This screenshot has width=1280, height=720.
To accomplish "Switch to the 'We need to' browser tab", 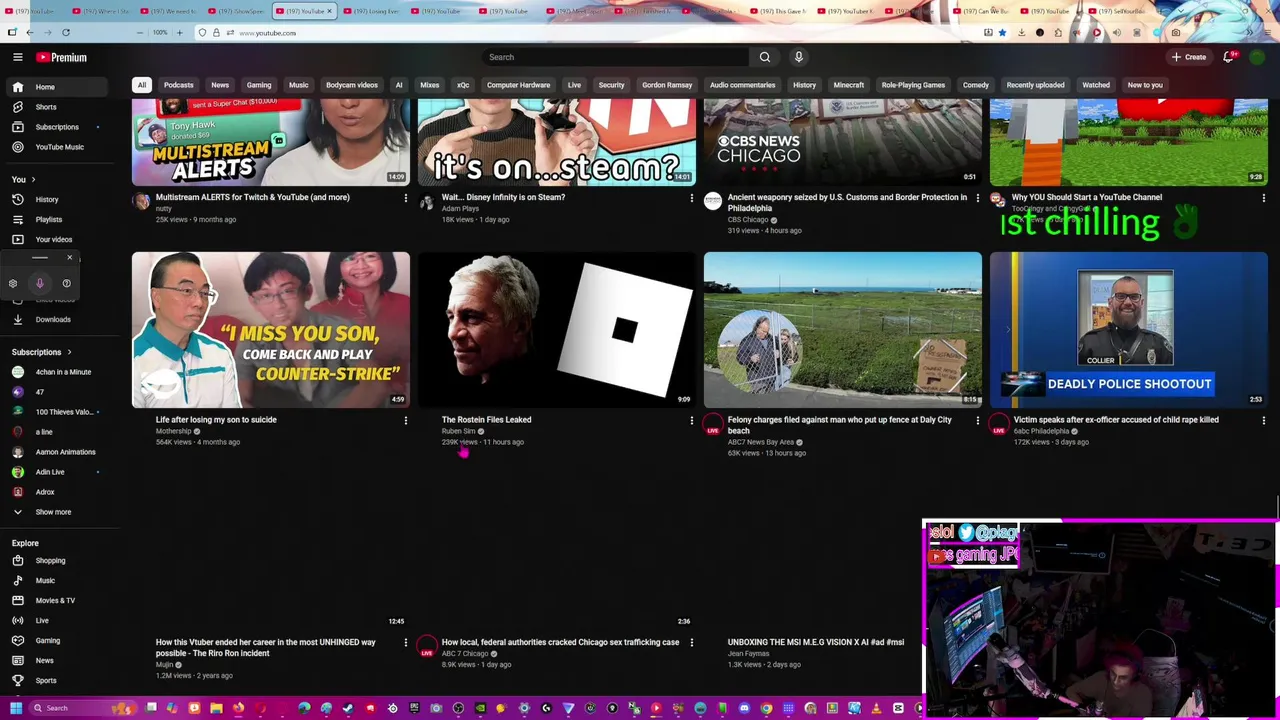I will pyautogui.click(x=166, y=11).
